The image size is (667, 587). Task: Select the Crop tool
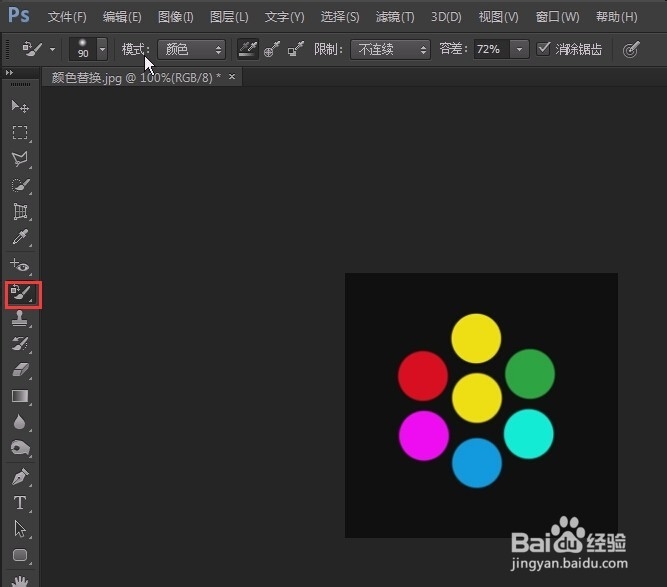(20, 212)
